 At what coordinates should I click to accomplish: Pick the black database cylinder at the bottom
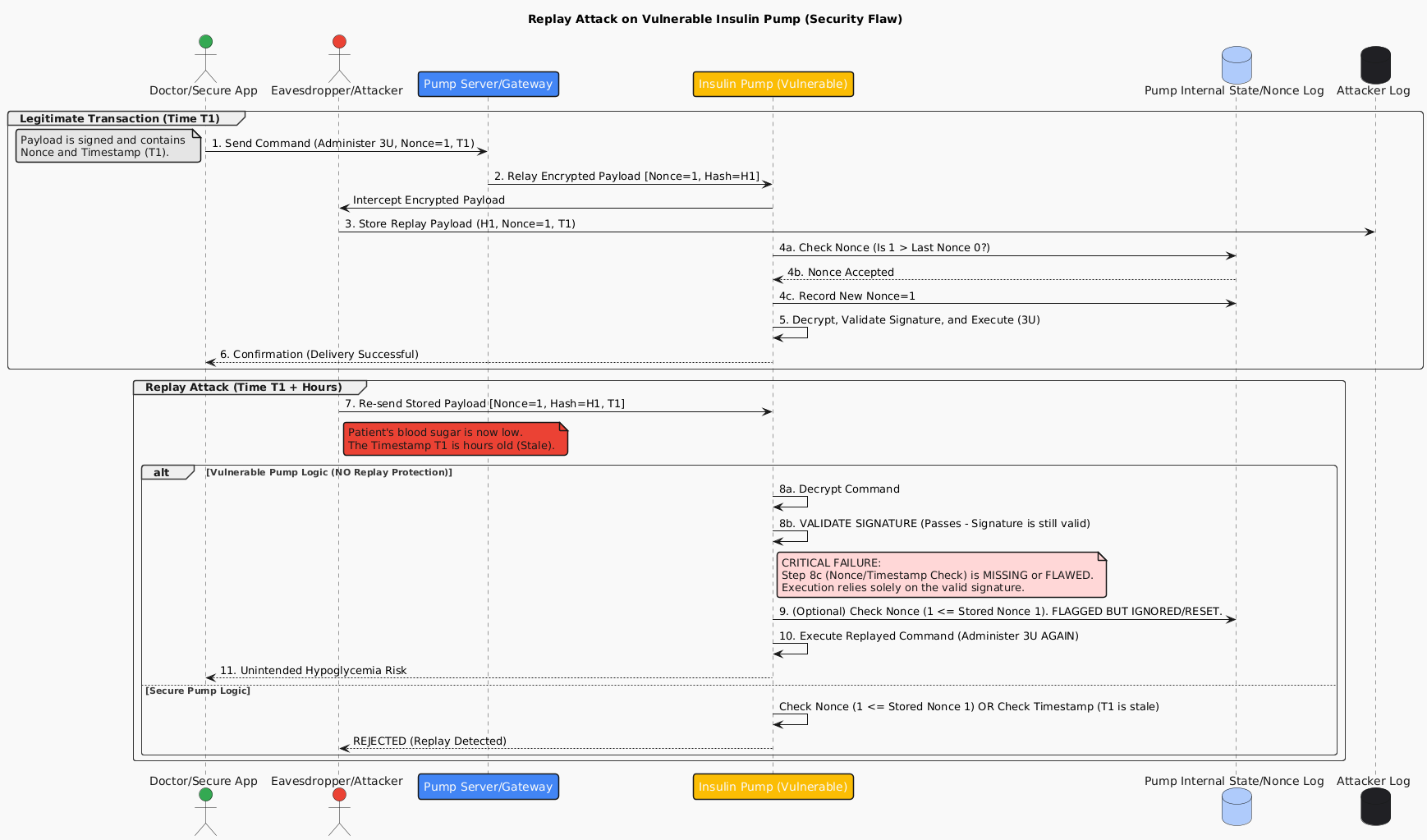tap(1375, 806)
